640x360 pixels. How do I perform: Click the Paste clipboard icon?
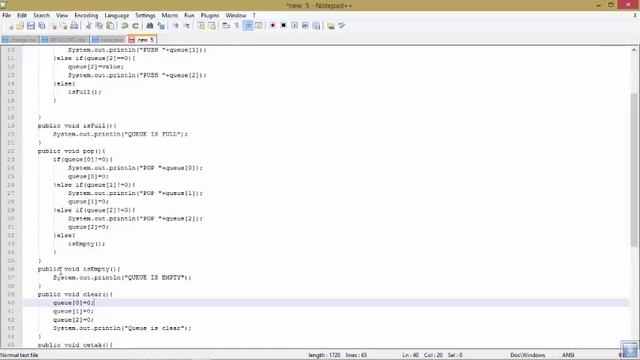point(110,26)
